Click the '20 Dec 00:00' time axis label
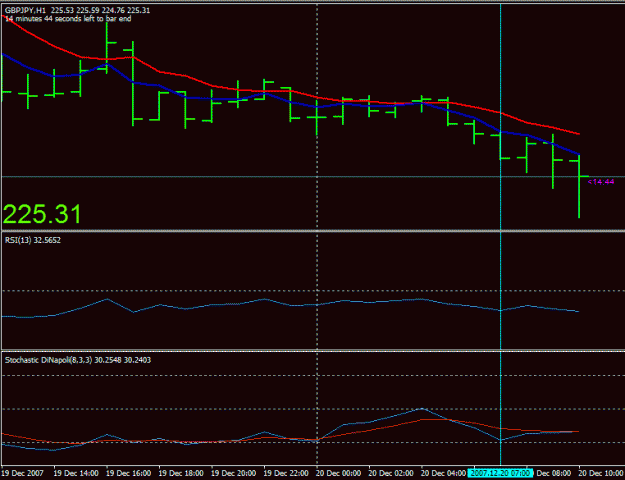Image resolution: width=625 pixels, height=480 pixels. pos(340,473)
